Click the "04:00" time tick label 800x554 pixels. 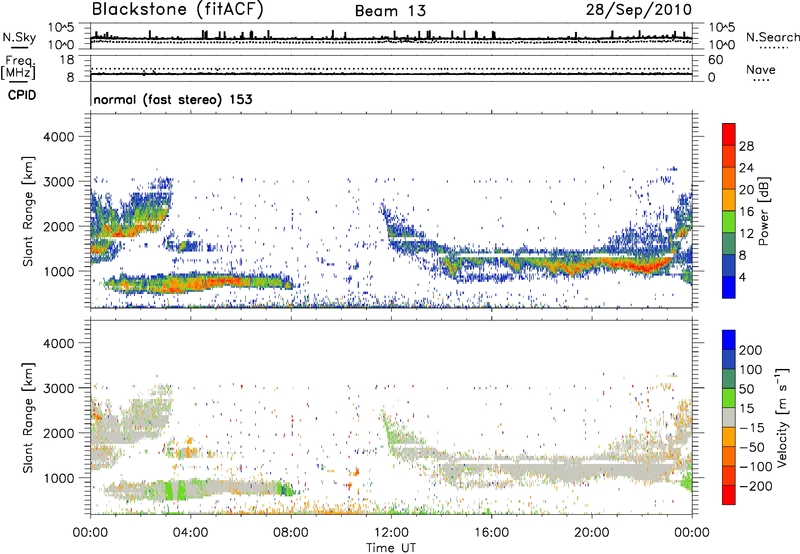click(x=190, y=533)
